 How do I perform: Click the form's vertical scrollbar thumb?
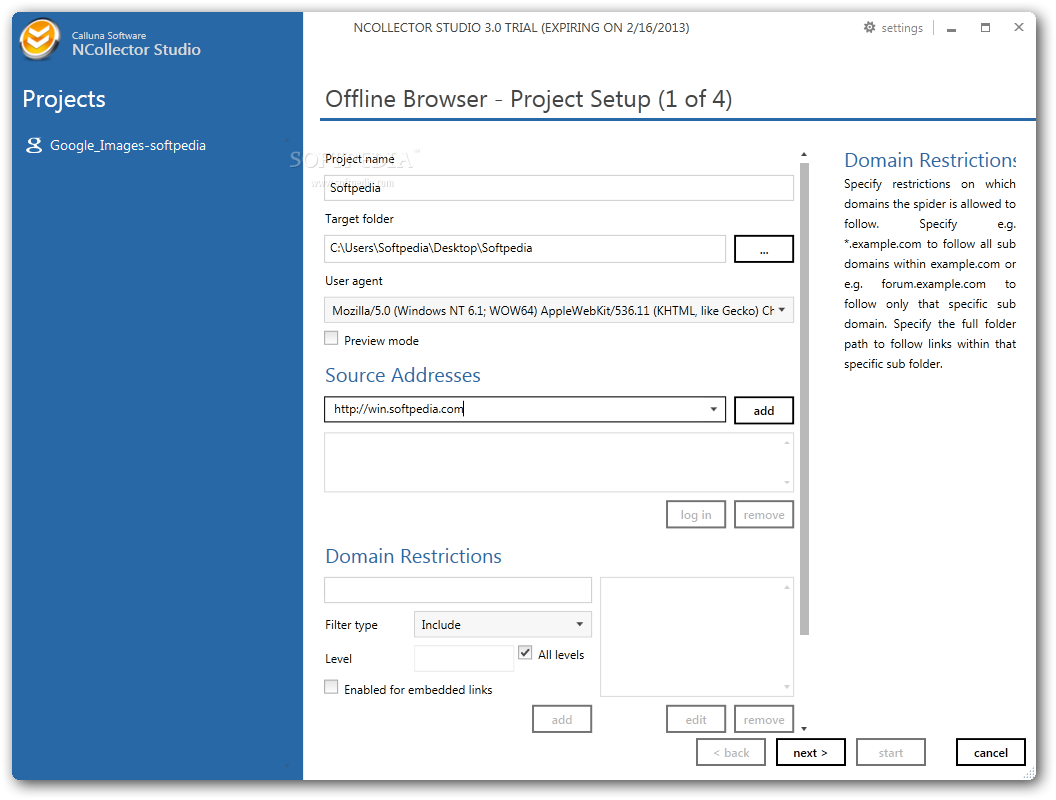point(804,399)
